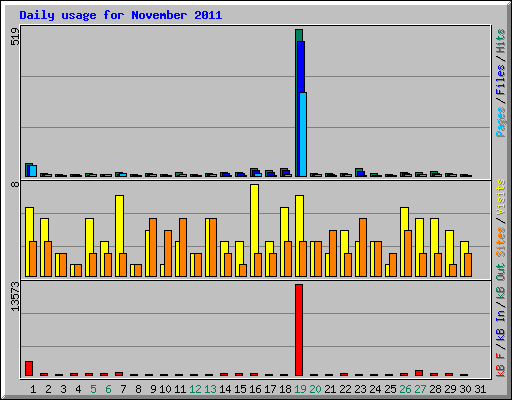Click day label 22 on the x-axis
512x400 pixels.
[x=345, y=389]
